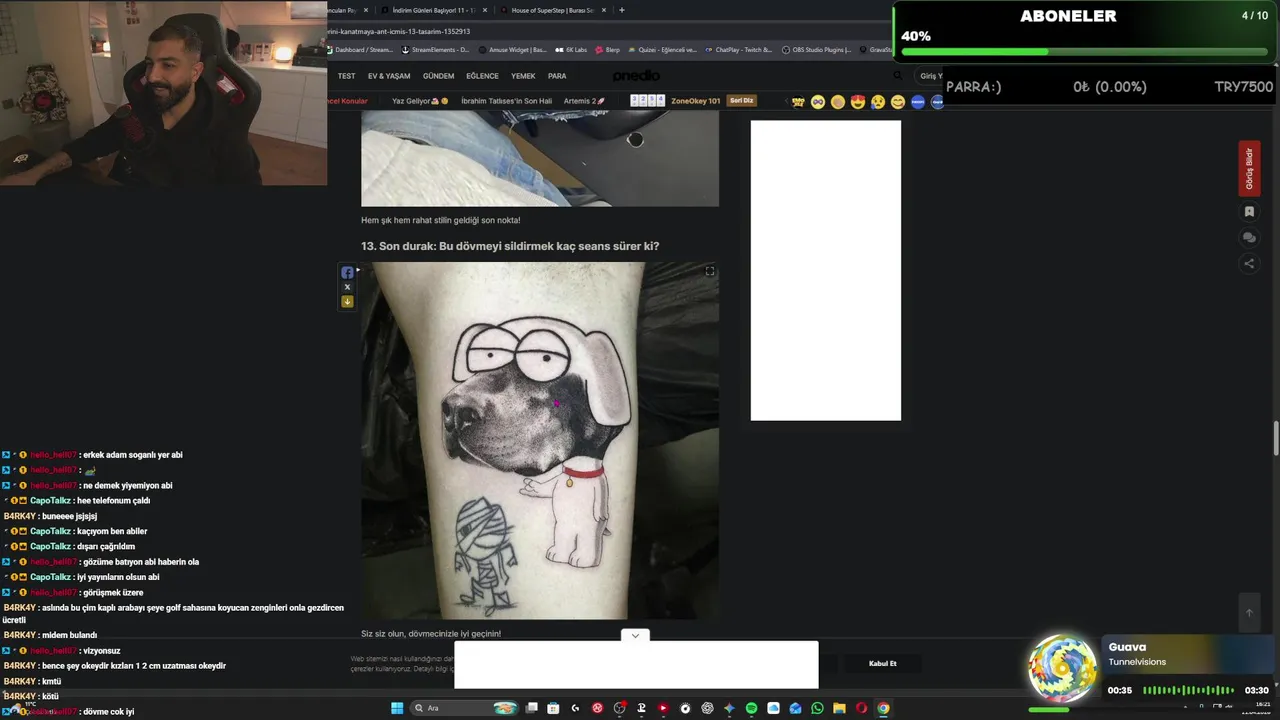Click the page vertical scrollbar thumb

[1275, 438]
